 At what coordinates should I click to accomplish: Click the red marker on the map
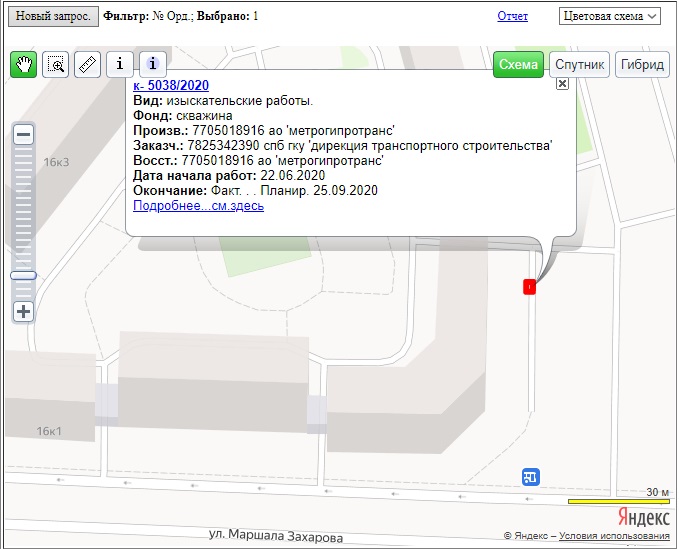tap(529, 287)
